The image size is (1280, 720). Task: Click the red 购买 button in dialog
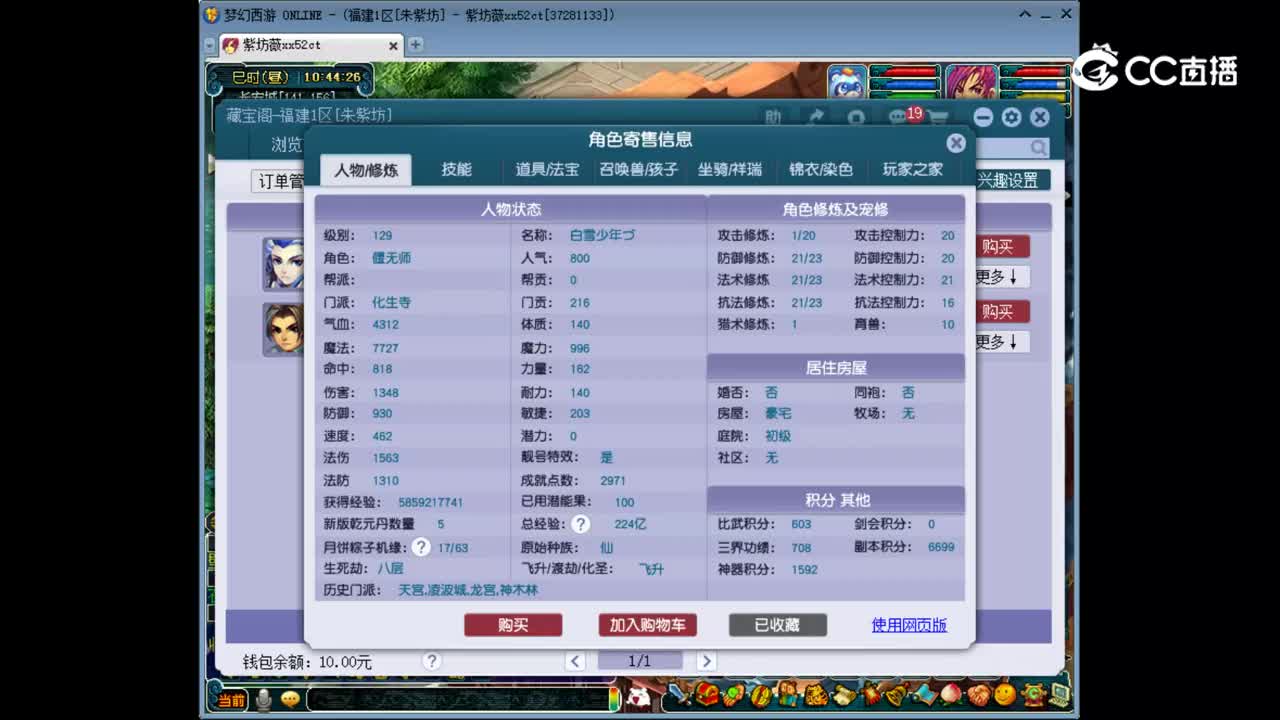(513, 625)
